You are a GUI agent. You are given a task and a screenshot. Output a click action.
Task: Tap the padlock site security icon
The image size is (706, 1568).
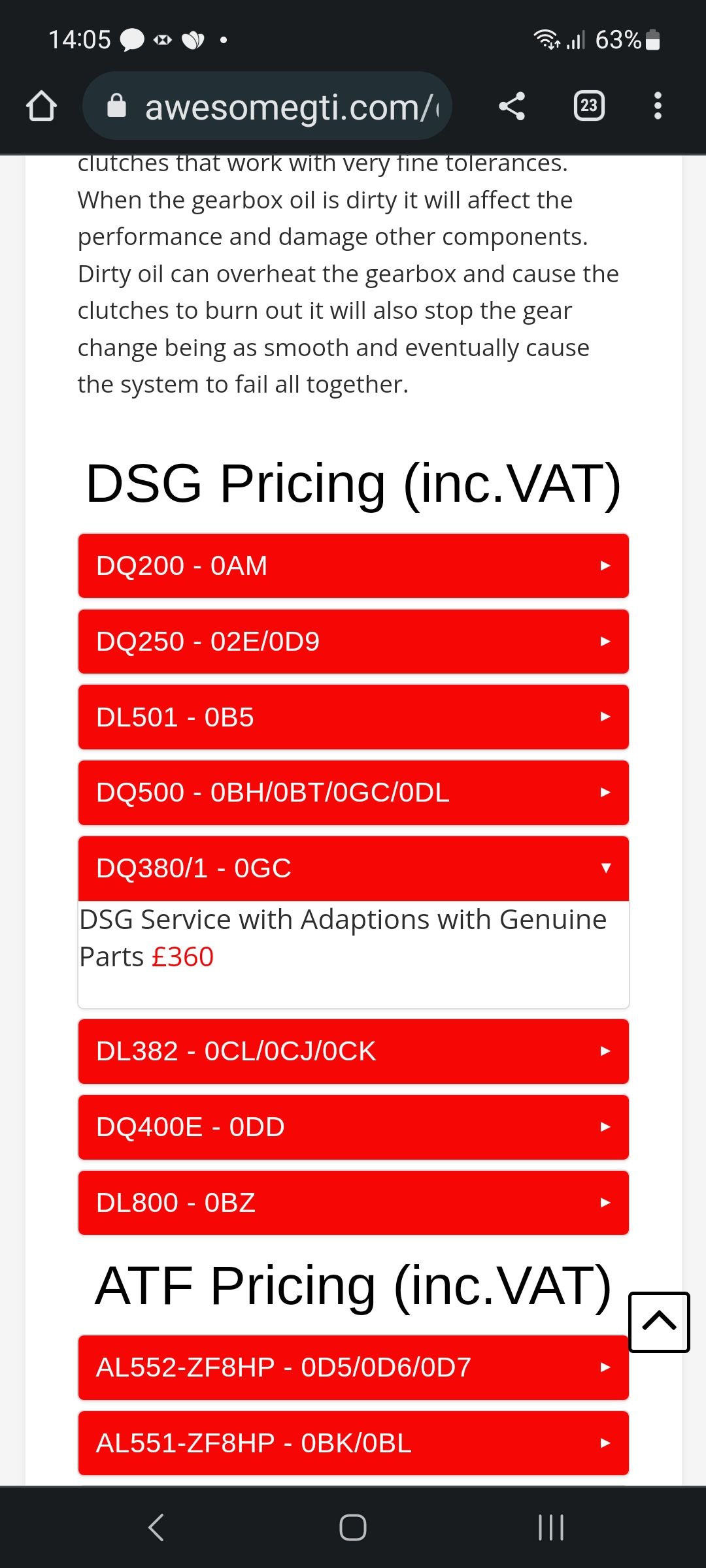pos(116,106)
